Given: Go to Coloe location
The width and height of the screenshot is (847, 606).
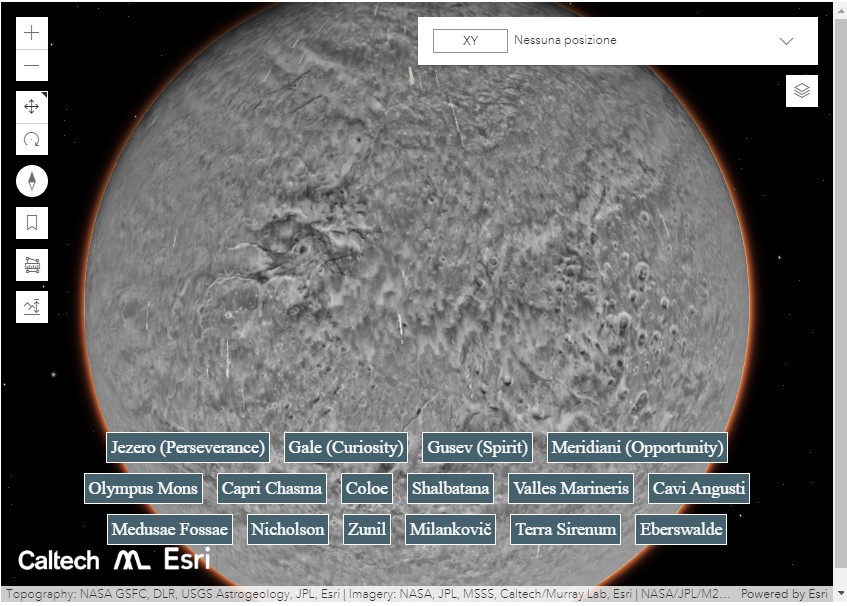Looking at the screenshot, I should point(367,488).
